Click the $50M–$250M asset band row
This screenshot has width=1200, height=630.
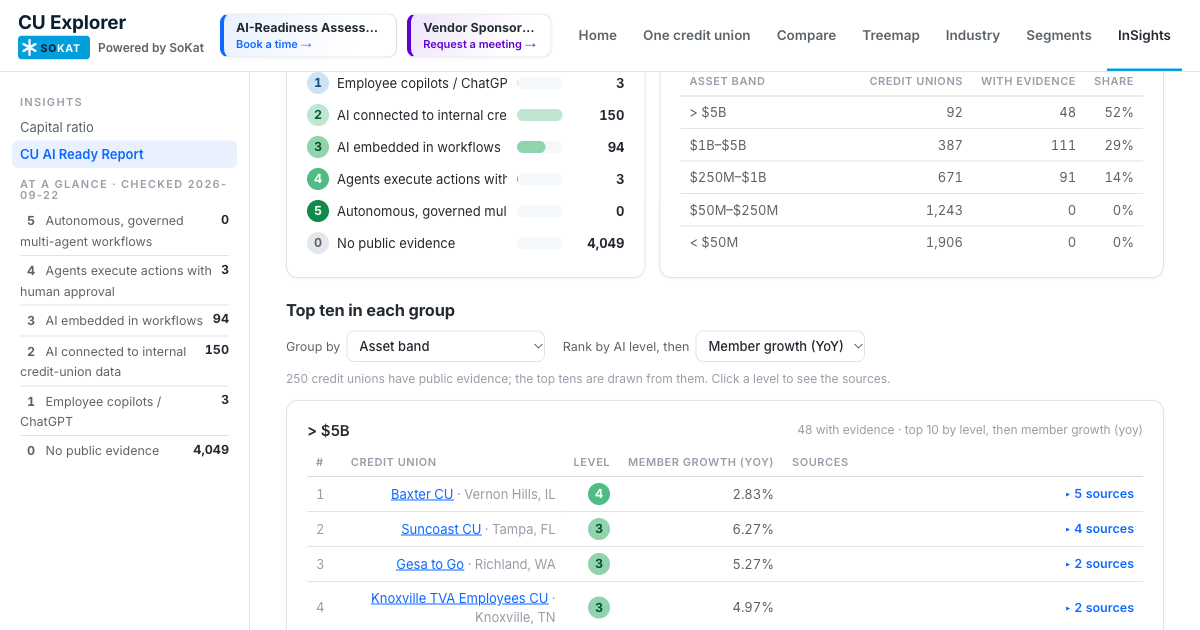coord(912,210)
